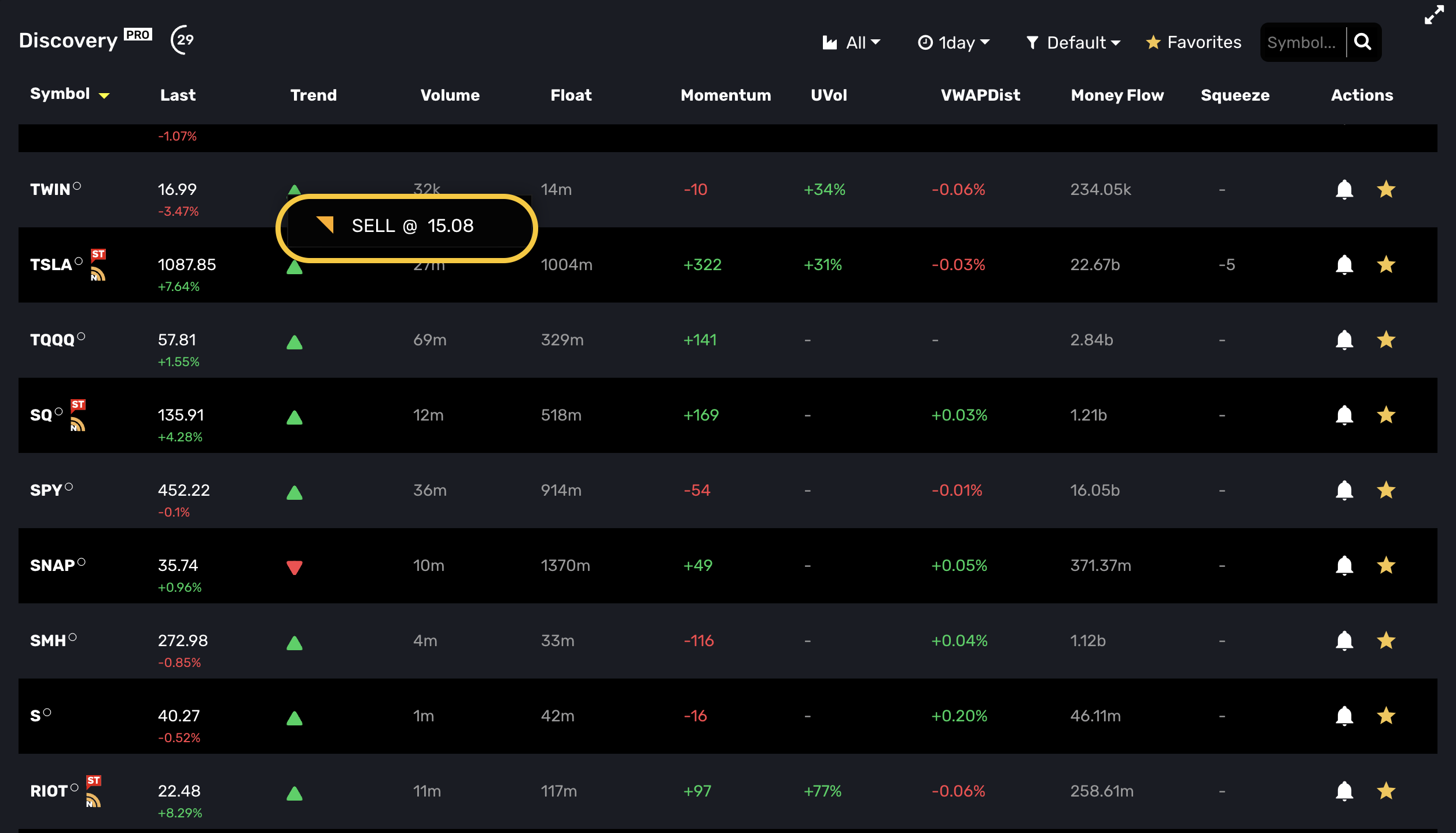This screenshot has height=833, width=1456.
Task: Click the news feed icon beside TSLA
Action: [98, 274]
